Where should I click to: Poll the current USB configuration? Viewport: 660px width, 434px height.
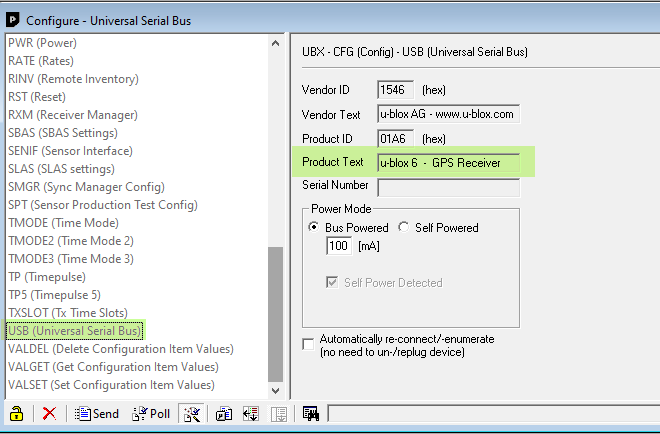pyautogui.click(x=151, y=414)
